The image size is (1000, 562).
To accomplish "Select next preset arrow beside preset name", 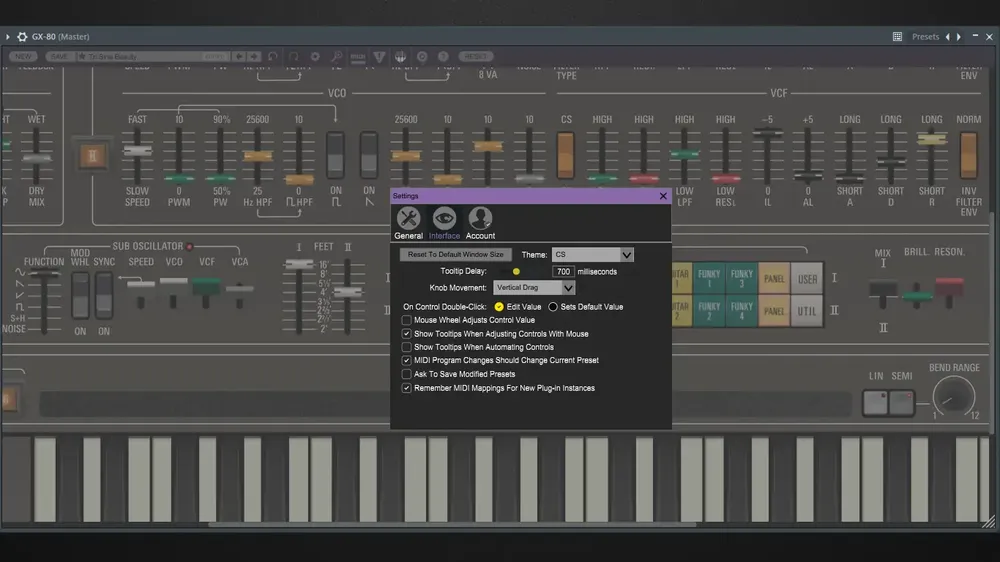I will pos(254,57).
